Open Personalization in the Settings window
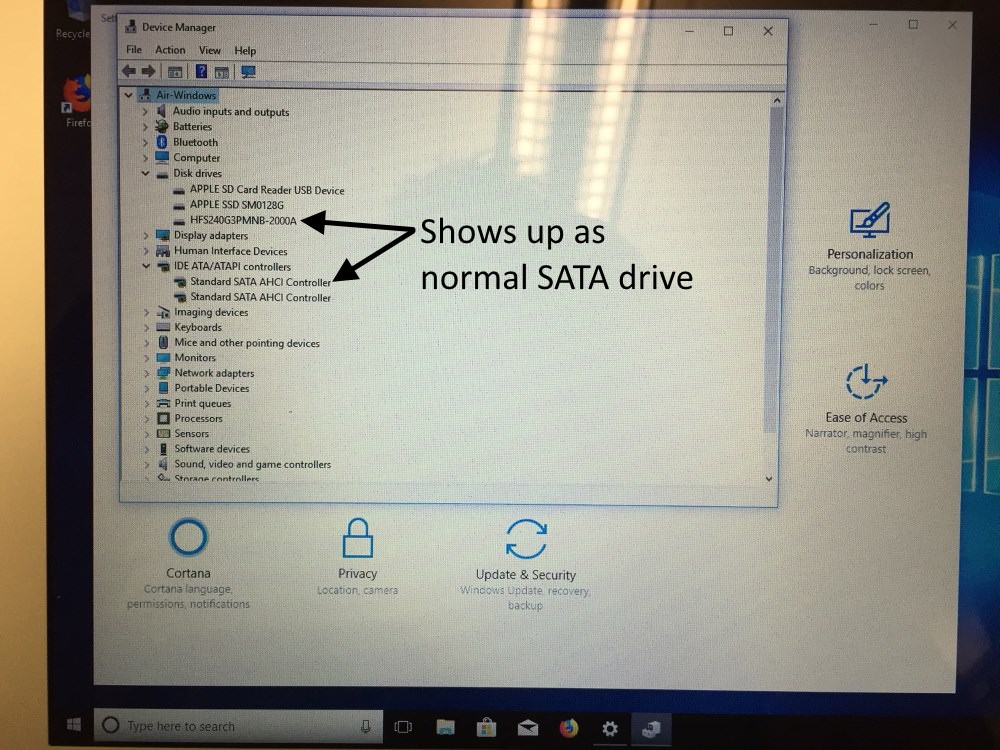This screenshot has width=1000, height=750. click(869, 247)
